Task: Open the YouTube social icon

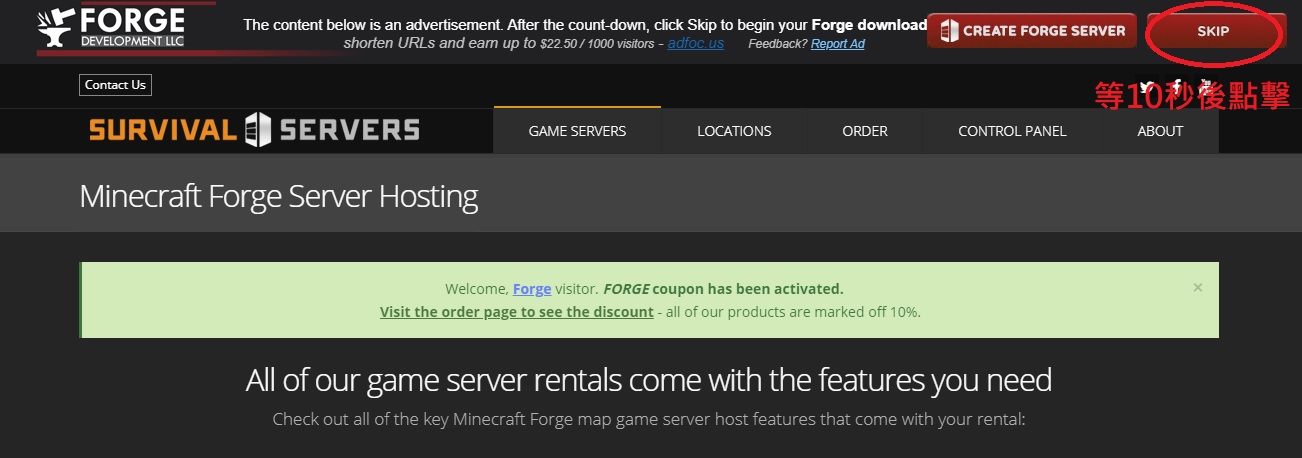Action: [x=1207, y=86]
